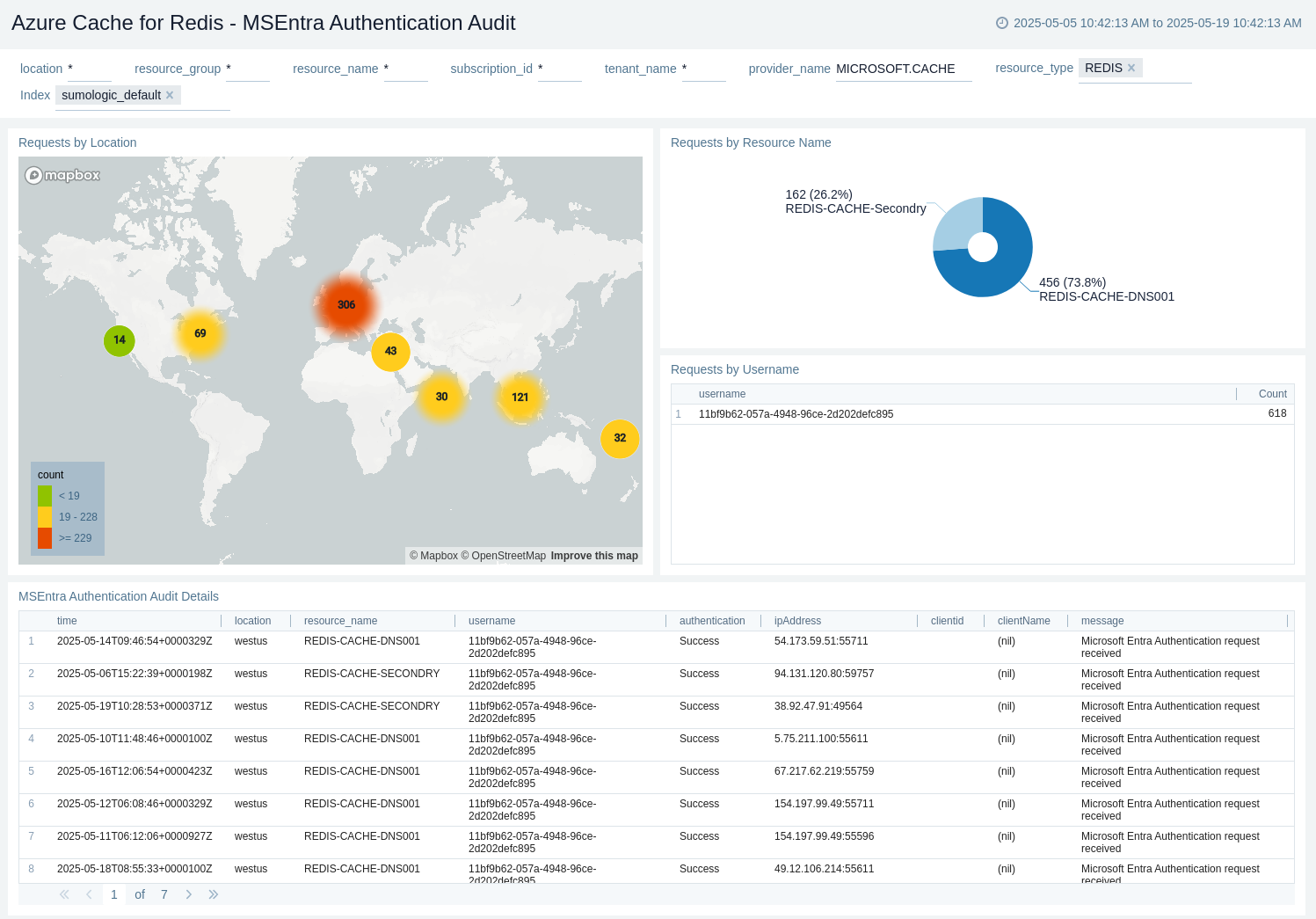Viewport: 1316px width, 919px height.
Task: Sort details table by message column
Action: (1102, 621)
